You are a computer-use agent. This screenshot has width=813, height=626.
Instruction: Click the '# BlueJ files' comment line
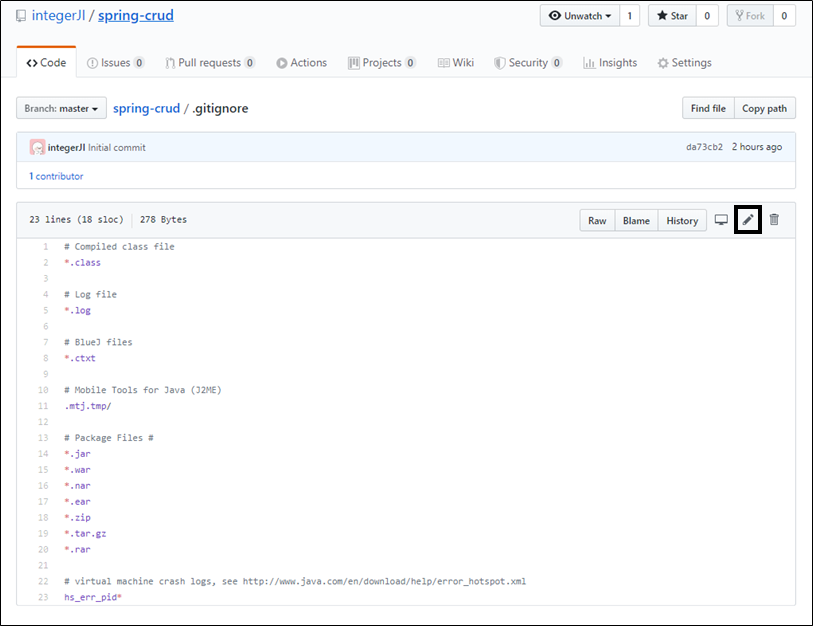[99, 342]
